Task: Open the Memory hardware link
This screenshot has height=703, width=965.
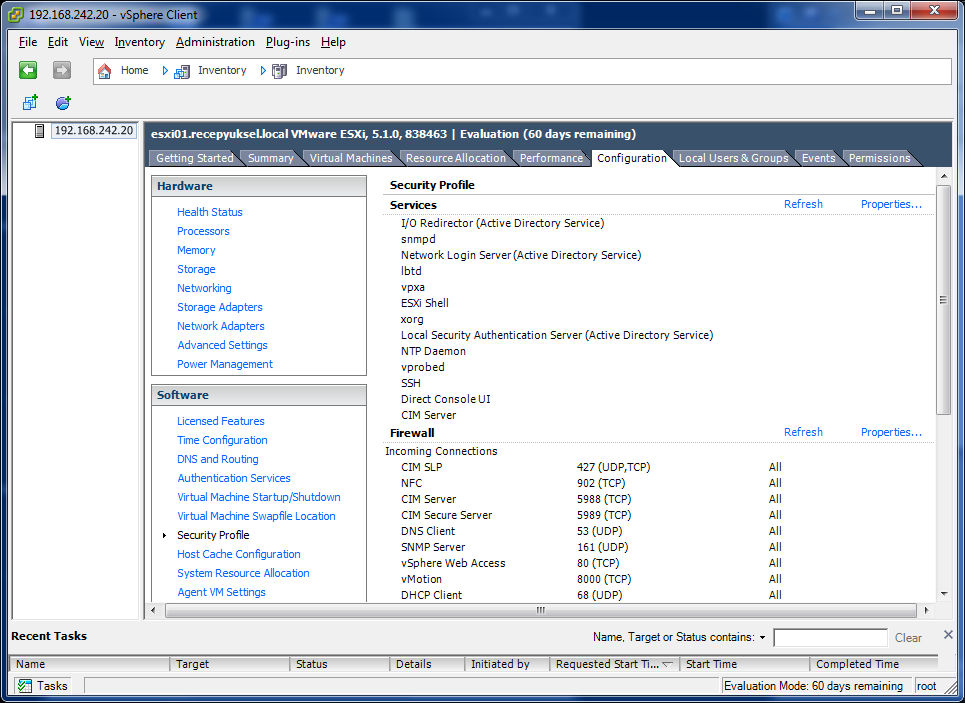Action: (x=196, y=250)
